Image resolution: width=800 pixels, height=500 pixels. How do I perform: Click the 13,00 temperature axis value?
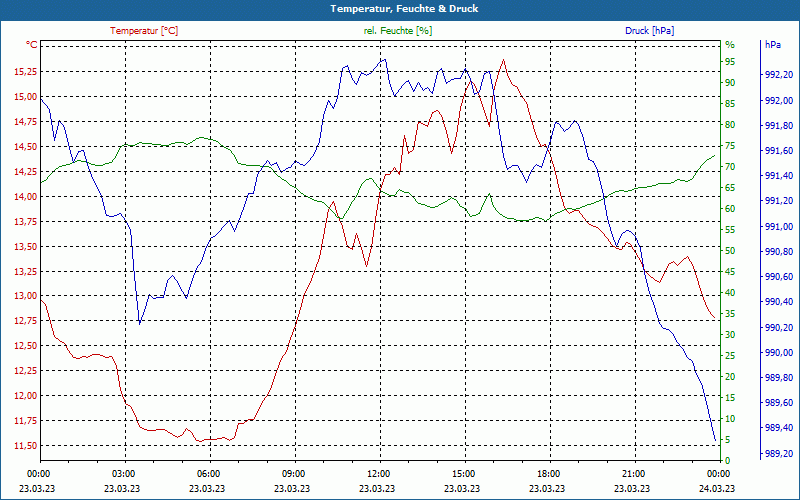pos(26,296)
